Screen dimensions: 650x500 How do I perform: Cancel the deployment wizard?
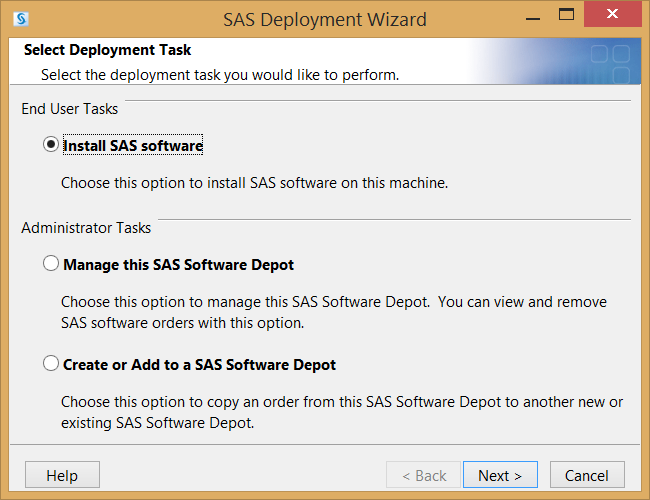pyautogui.click(x=587, y=475)
